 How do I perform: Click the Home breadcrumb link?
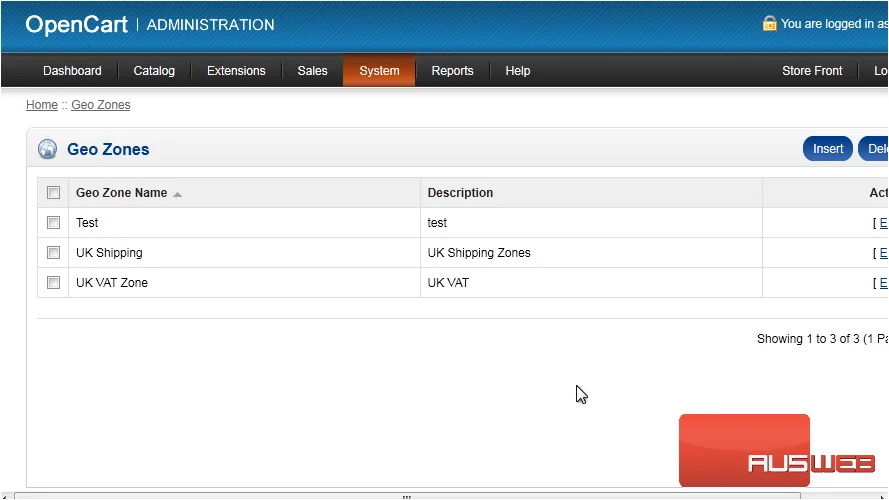tap(42, 105)
